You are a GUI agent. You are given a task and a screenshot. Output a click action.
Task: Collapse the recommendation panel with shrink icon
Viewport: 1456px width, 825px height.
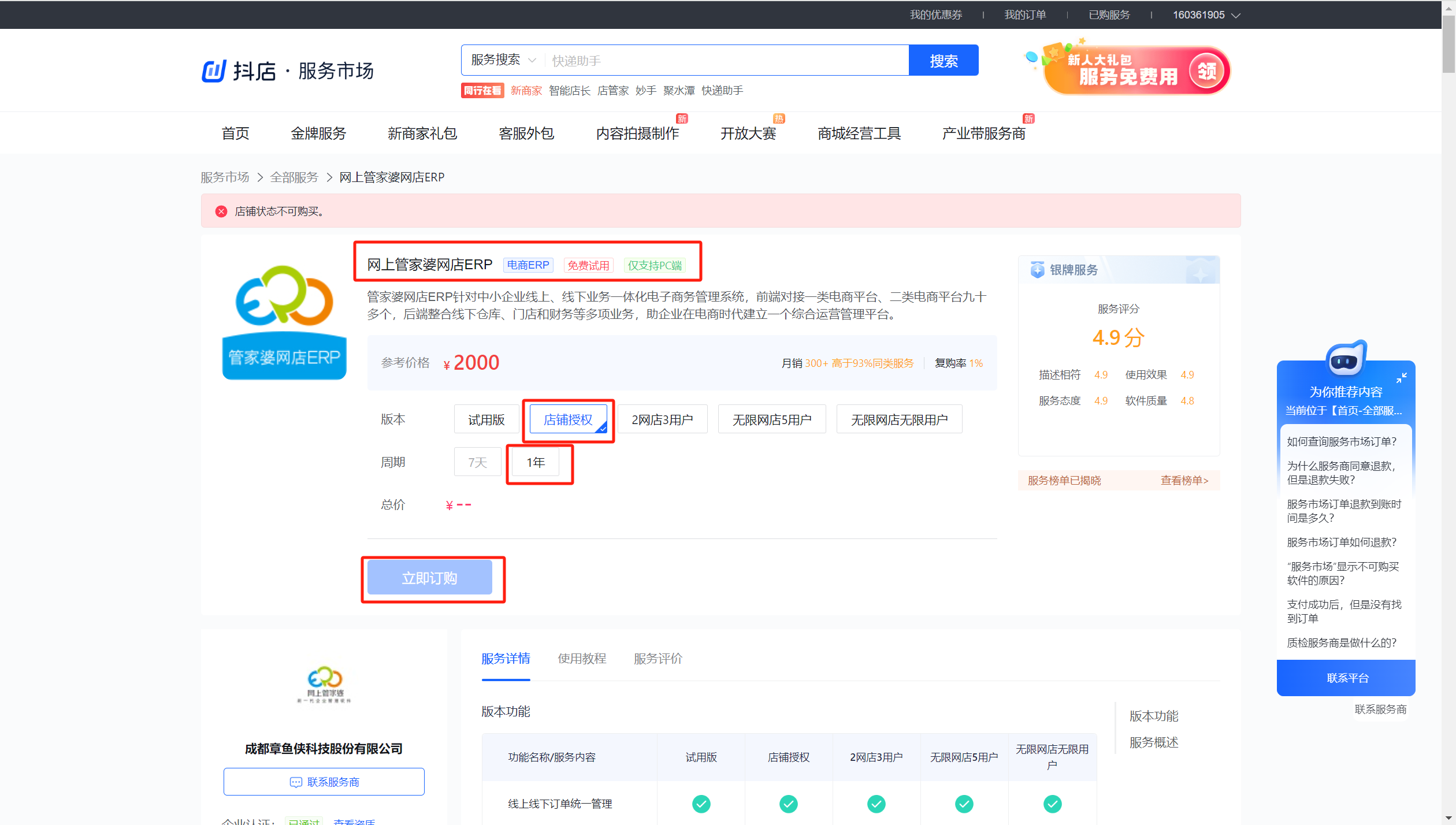click(x=1401, y=378)
